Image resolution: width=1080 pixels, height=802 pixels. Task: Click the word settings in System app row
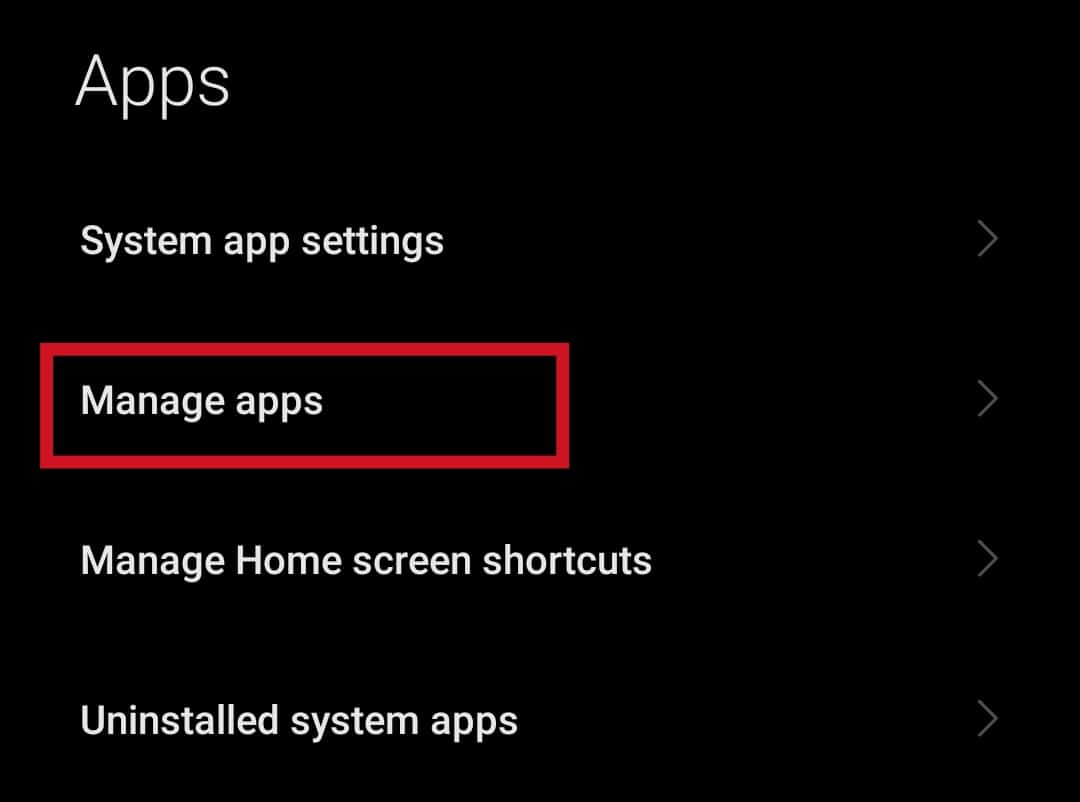pos(373,243)
